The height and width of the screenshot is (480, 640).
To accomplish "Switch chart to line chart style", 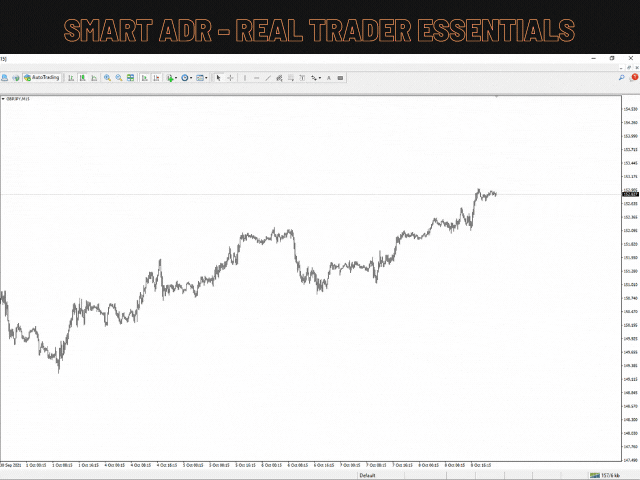I will pos(94,78).
